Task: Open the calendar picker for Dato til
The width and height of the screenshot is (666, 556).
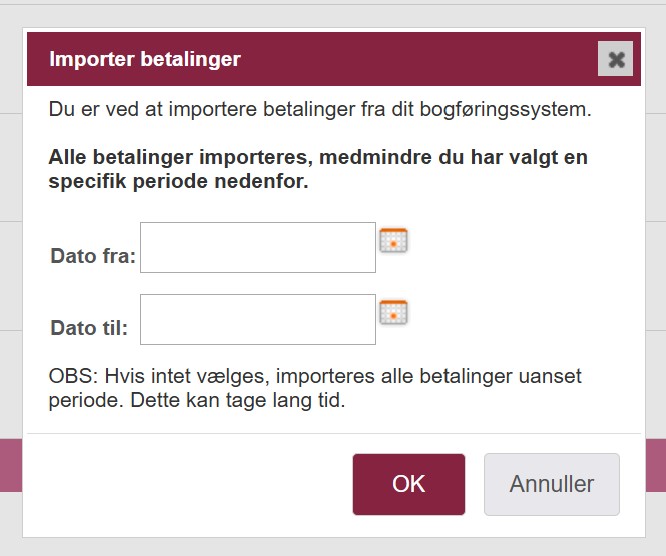Action: [393, 312]
